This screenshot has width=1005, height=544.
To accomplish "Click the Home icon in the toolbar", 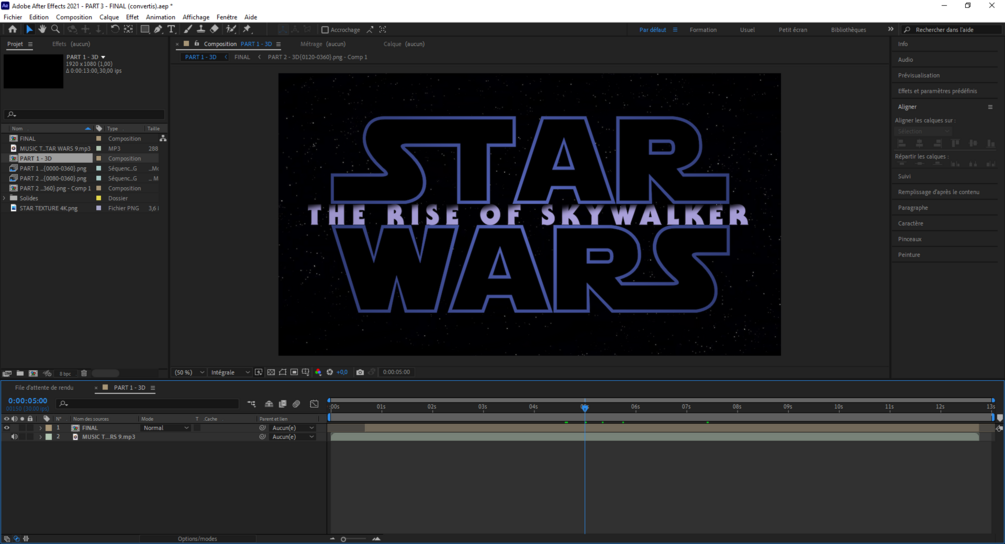I will pos(12,29).
